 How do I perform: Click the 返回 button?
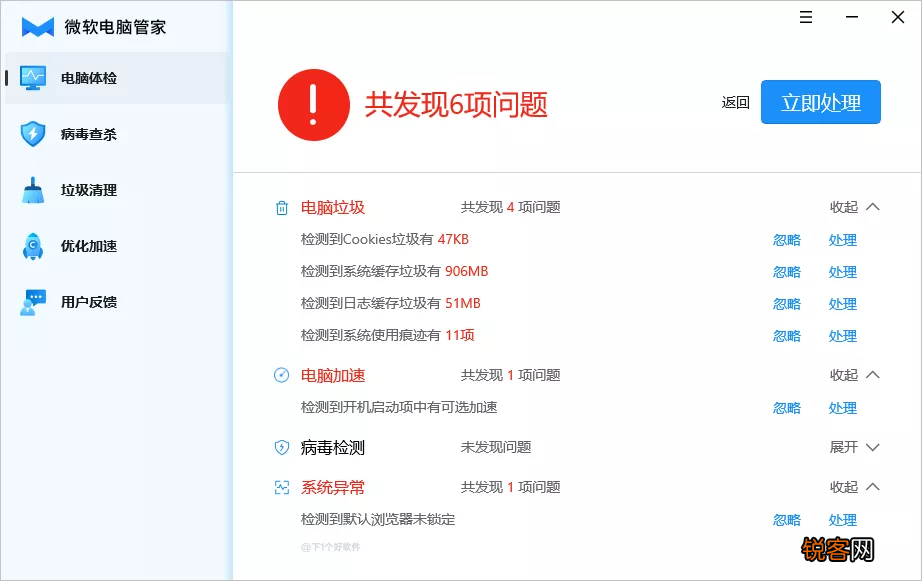point(734,103)
